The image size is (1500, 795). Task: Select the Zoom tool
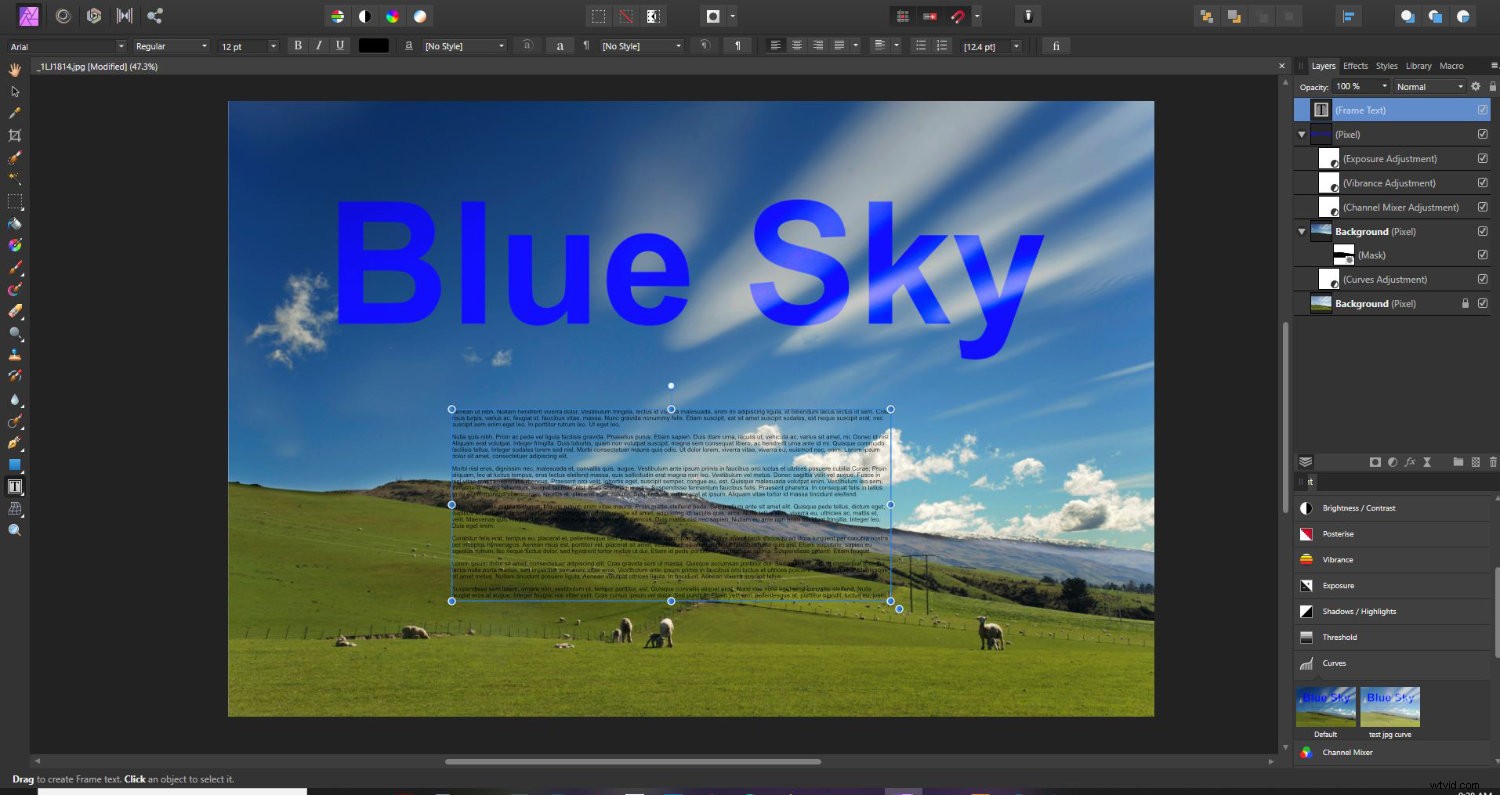tap(14, 530)
